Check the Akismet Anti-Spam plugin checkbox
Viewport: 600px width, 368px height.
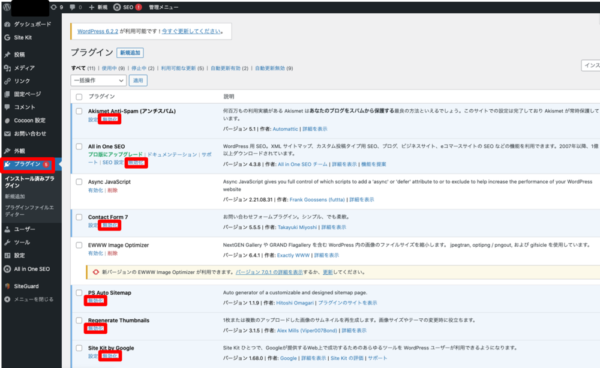click(x=79, y=111)
